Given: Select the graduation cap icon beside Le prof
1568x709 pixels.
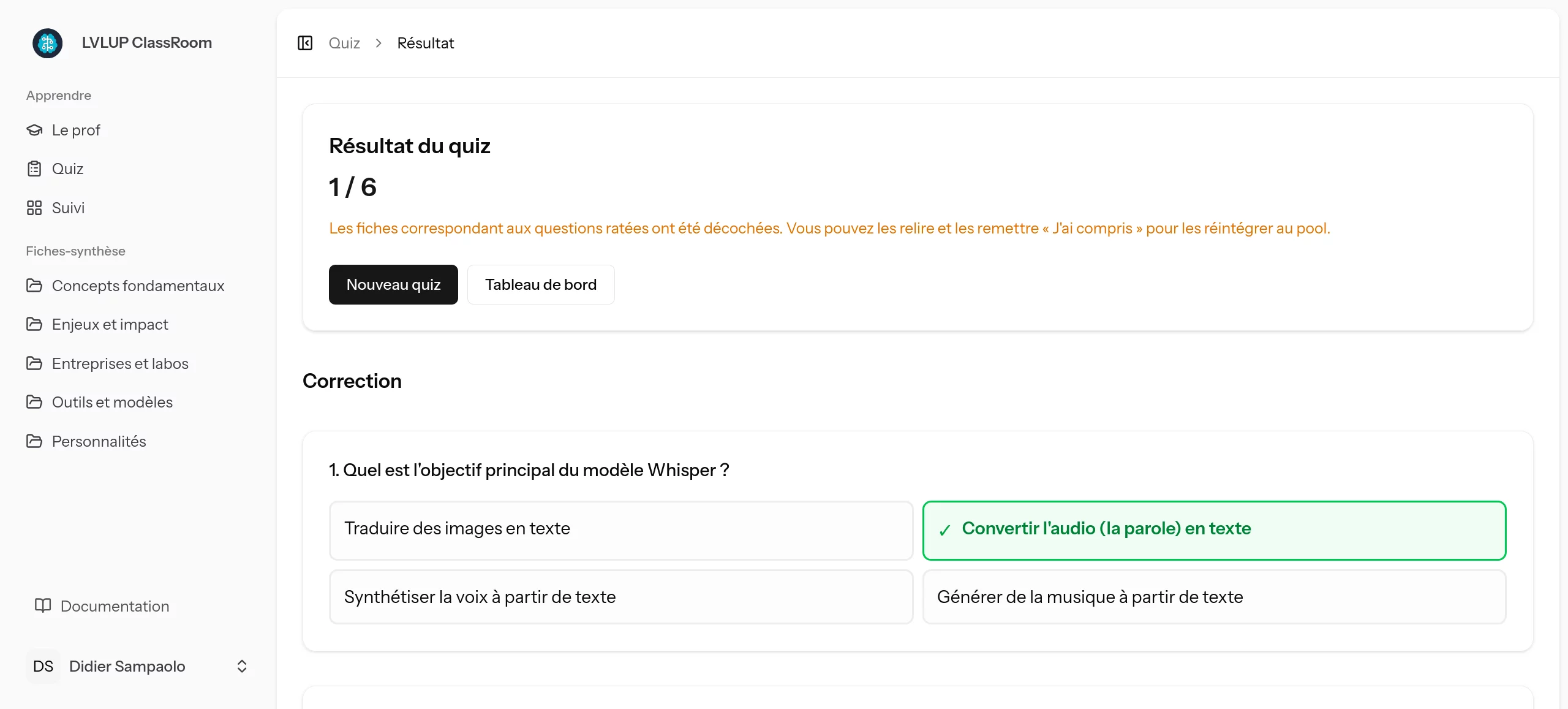Looking at the screenshot, I should point(35,129).
